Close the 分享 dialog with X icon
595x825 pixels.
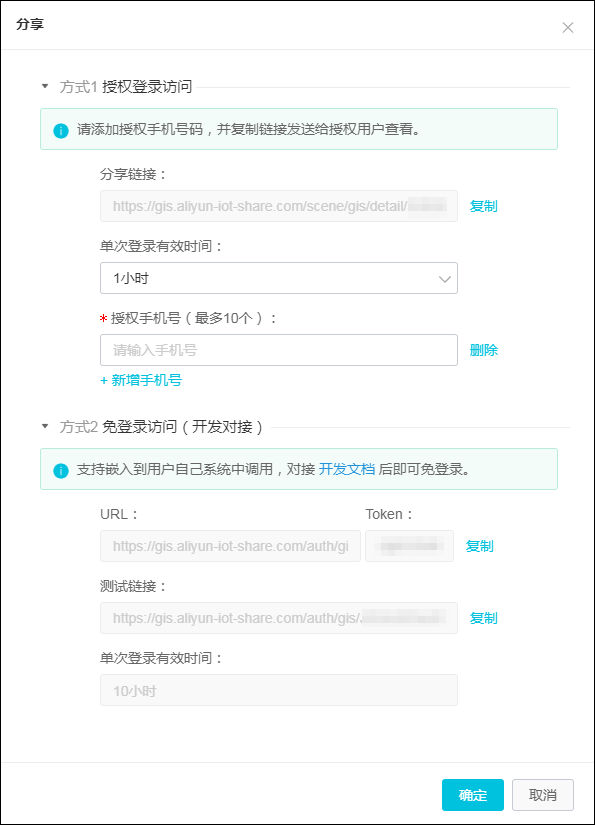pos(568,27)
